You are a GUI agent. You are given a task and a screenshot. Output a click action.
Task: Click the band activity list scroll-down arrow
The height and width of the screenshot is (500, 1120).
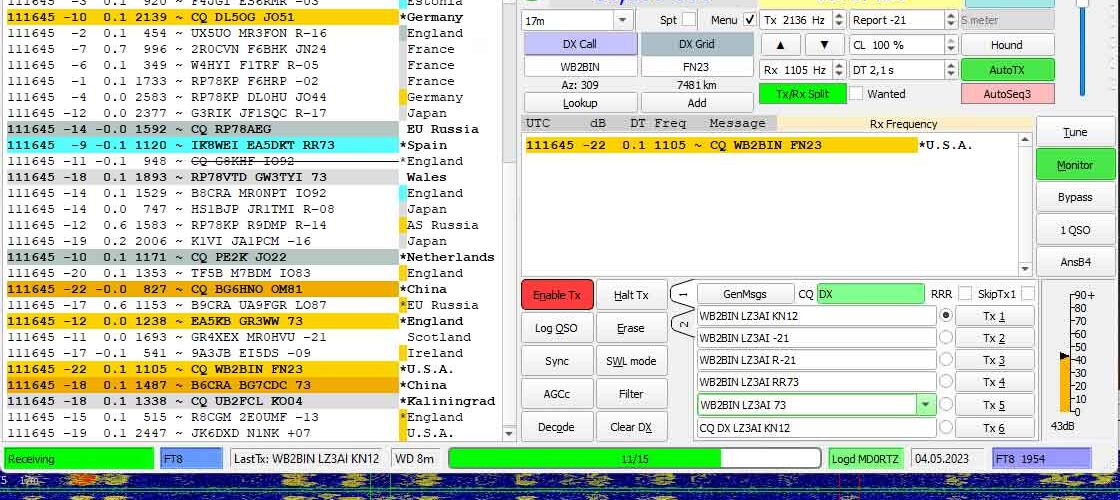pyautogui.click(x=509, y=433)
